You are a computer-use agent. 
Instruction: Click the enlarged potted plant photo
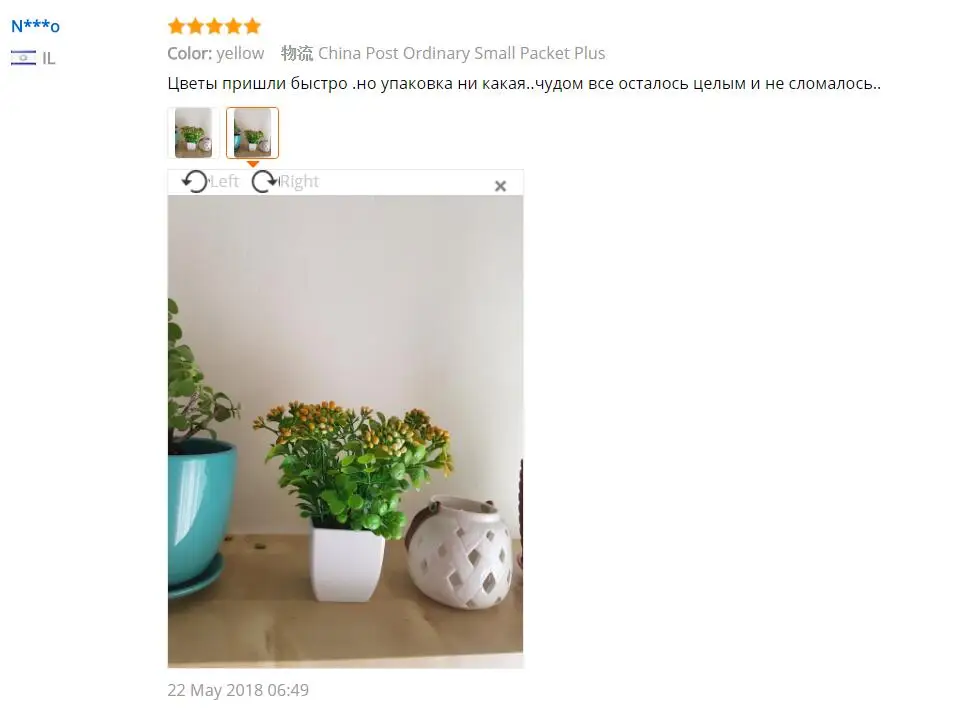point(345,432)
